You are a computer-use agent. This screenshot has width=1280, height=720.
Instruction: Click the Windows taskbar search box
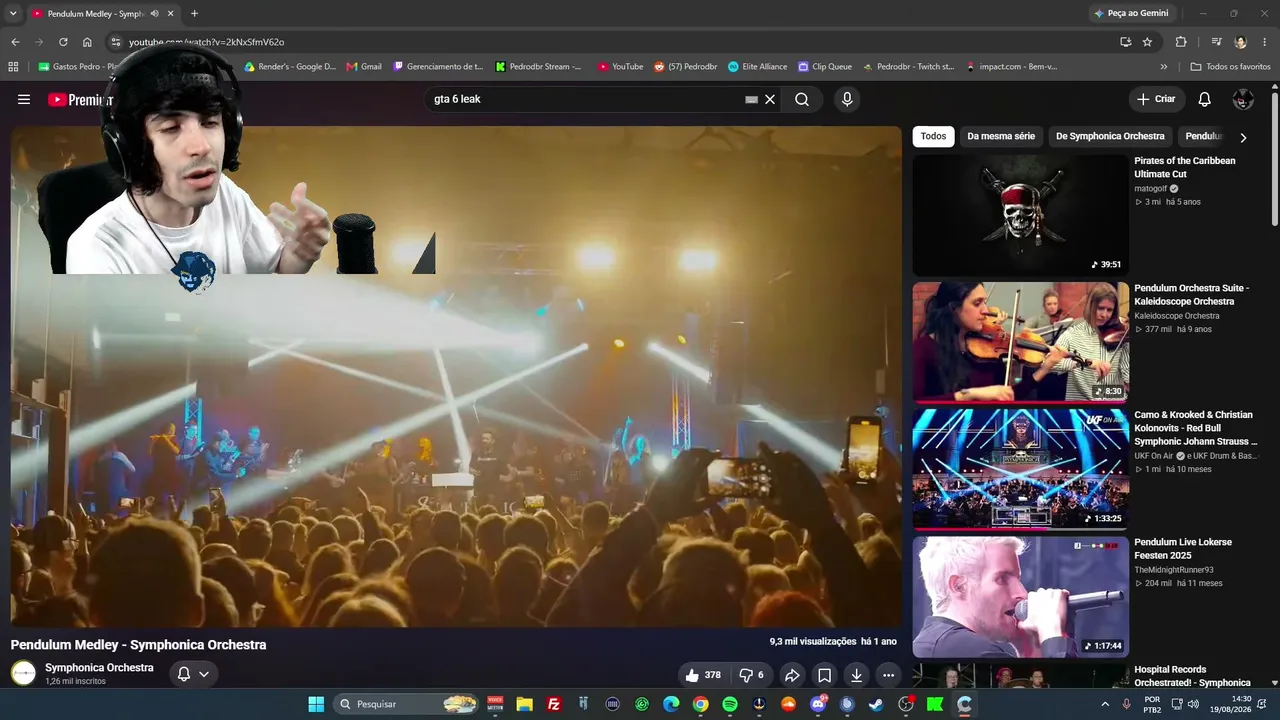(405, 704)
